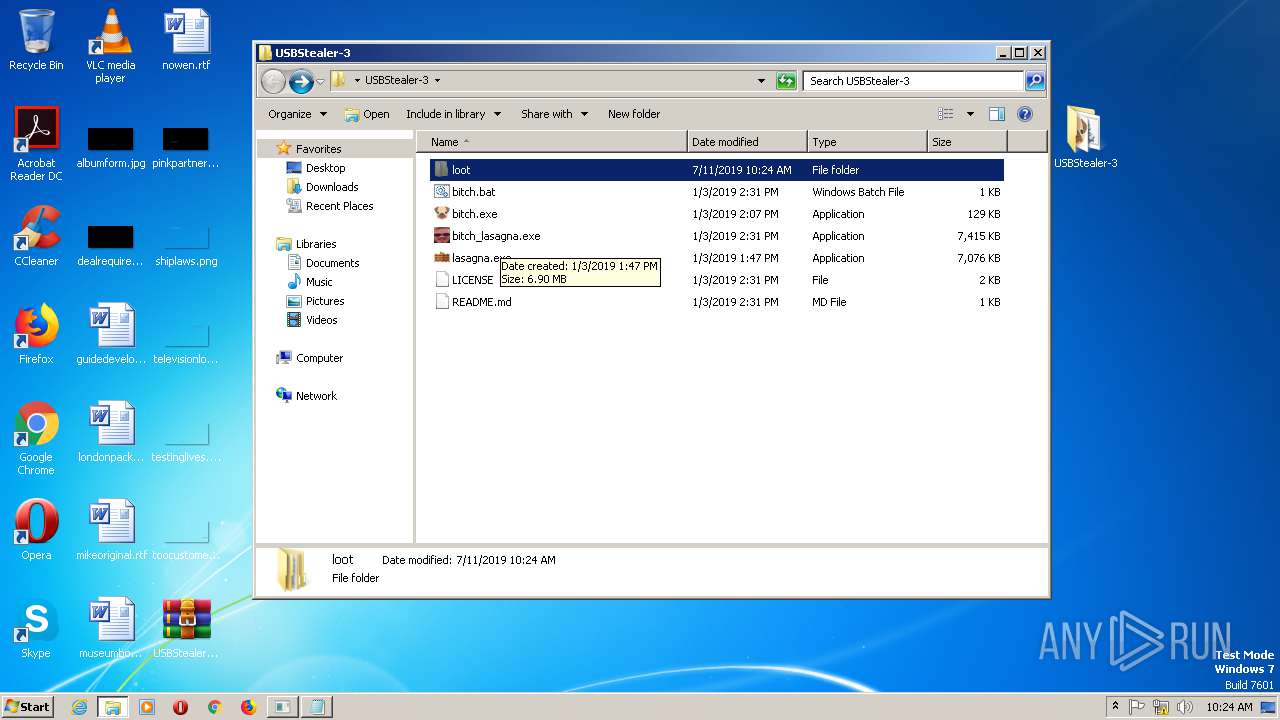
Task: Open recent pages dropdown arrow
Action: 320,81
